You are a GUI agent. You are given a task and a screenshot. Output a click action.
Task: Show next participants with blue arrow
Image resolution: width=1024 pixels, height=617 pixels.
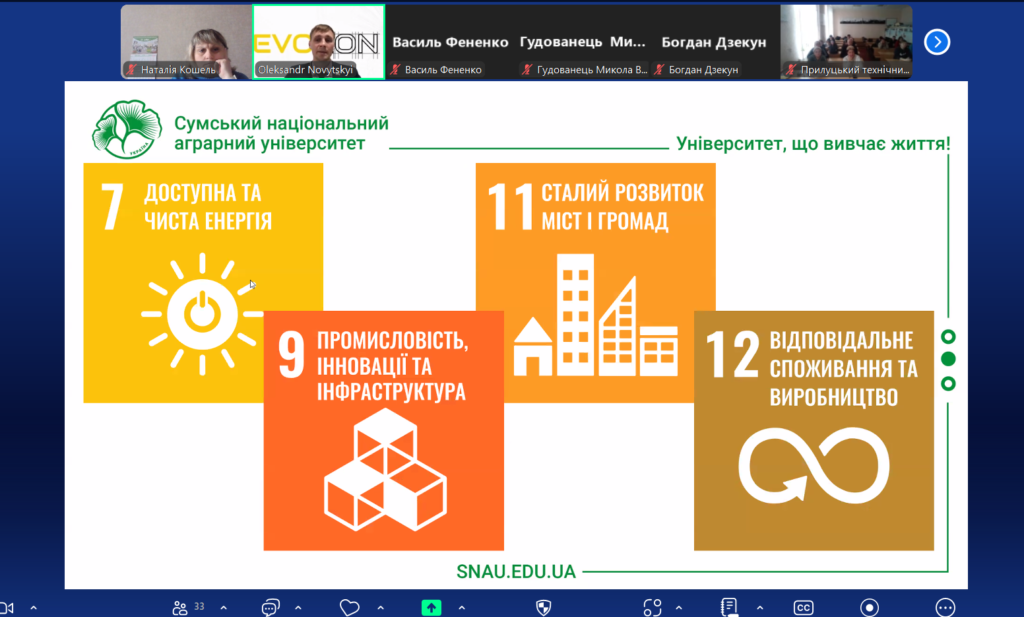pos(937,42)
